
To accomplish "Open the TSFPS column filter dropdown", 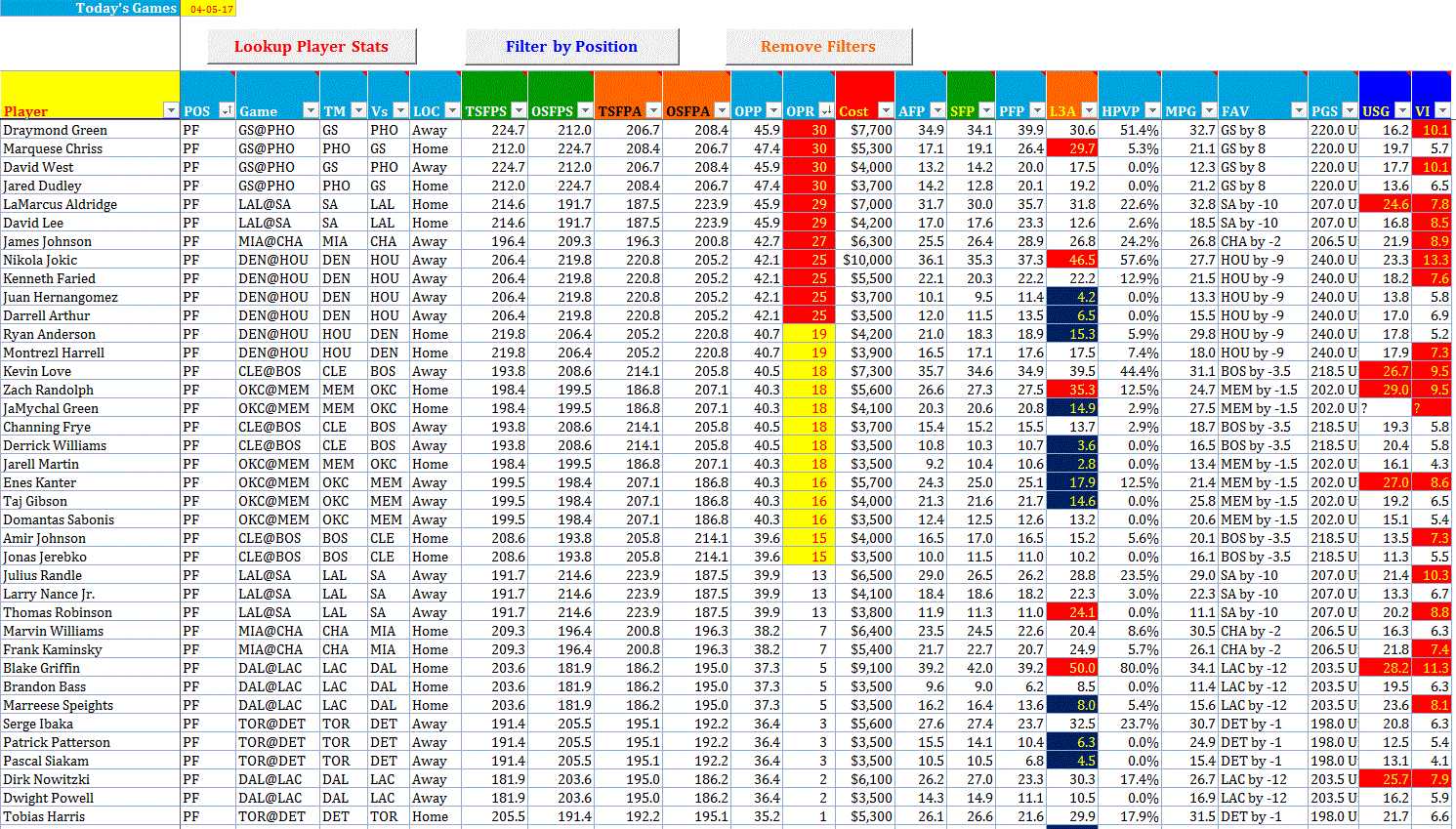I will tap(519, 110).
